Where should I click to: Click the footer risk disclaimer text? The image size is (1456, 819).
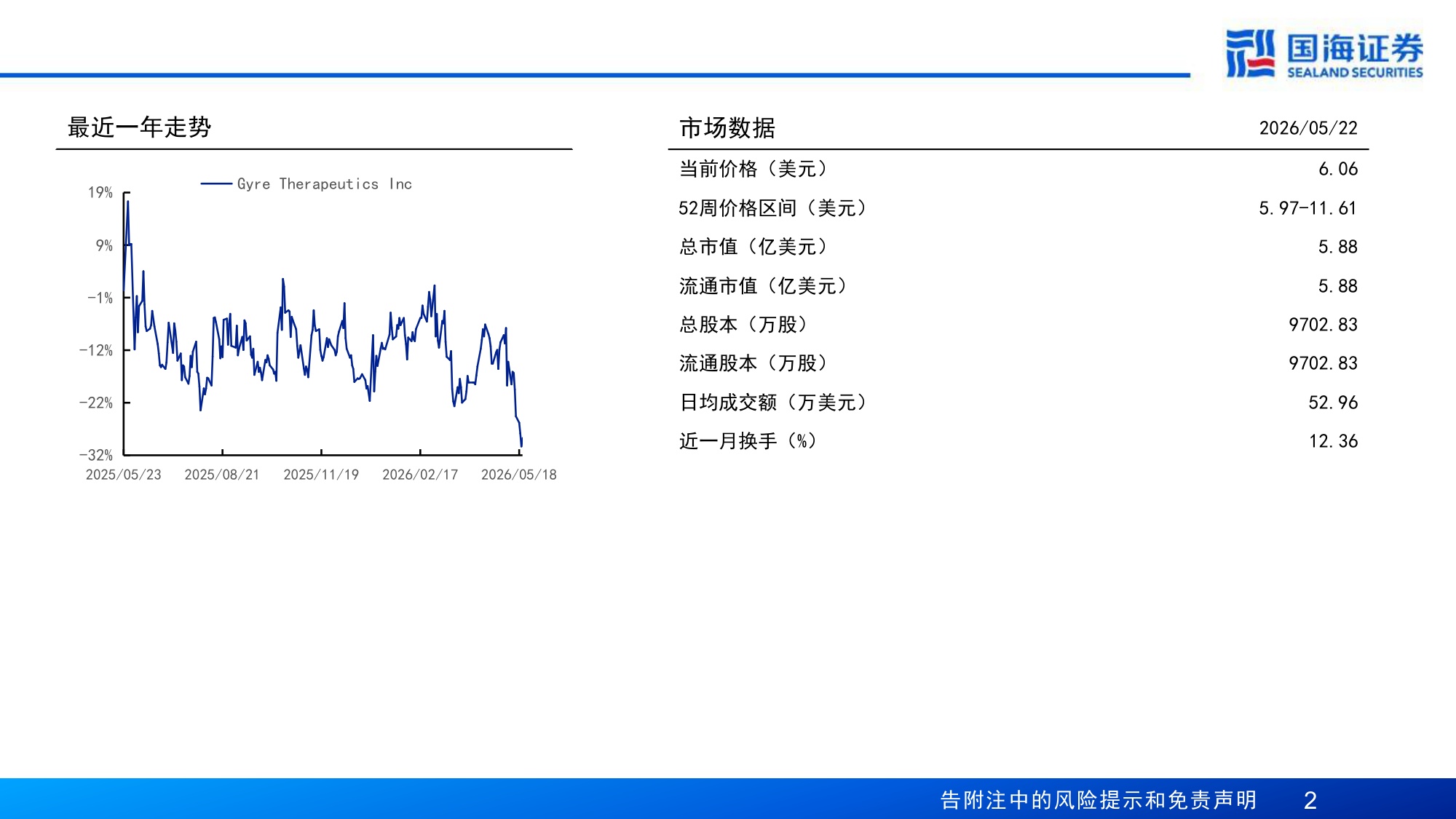pos(1099,800)
